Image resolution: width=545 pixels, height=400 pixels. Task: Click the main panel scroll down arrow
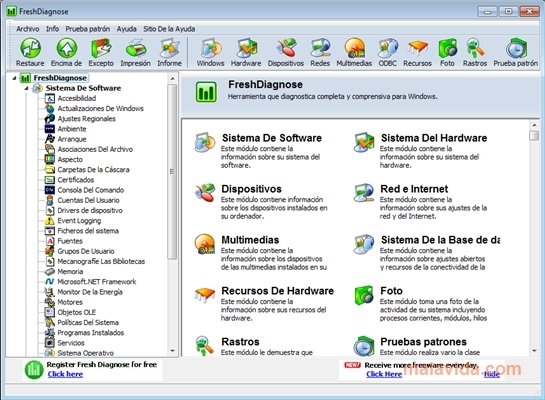point(534,351)
